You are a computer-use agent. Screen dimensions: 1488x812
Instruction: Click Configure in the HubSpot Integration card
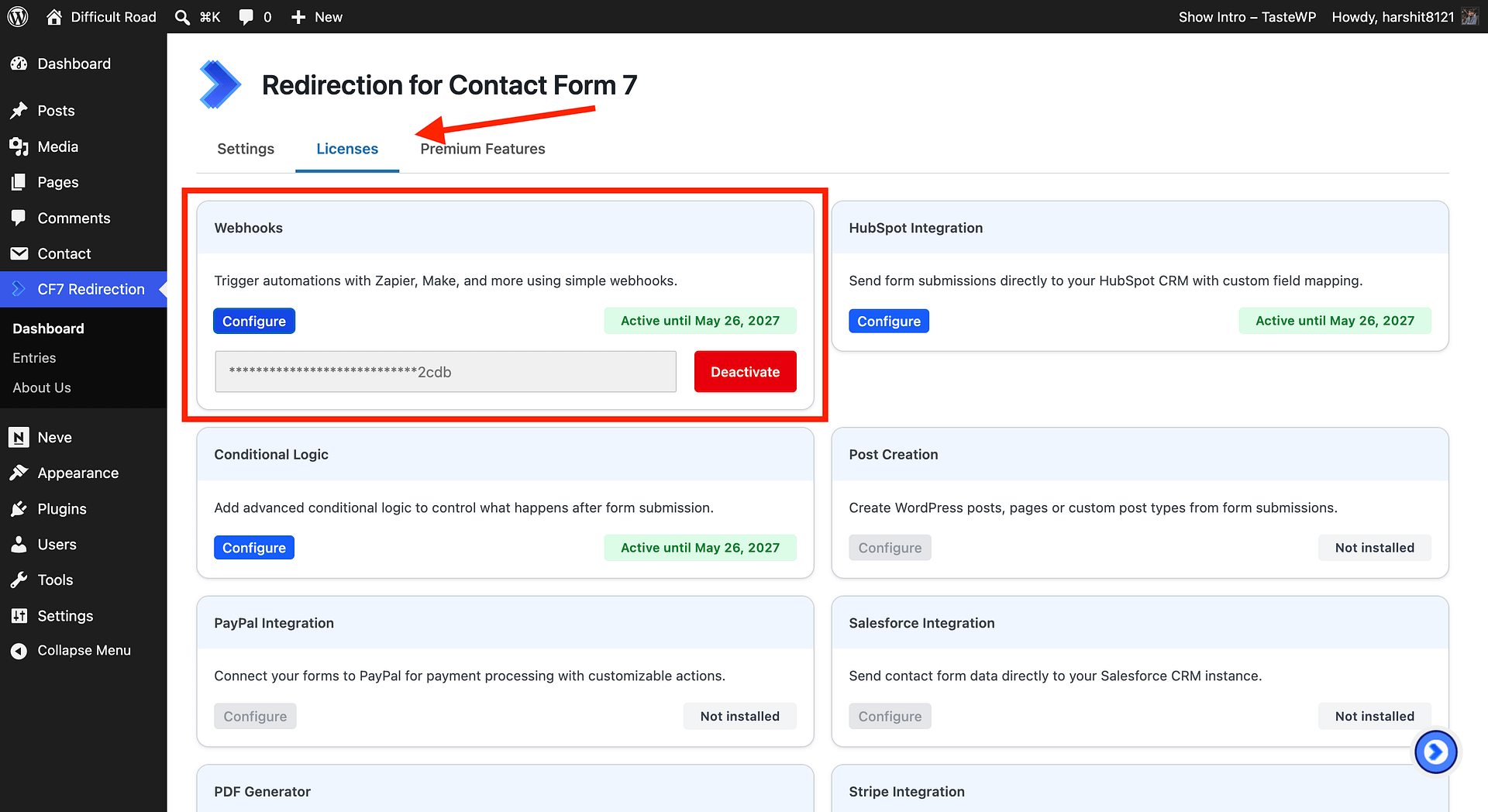click(889, 321)
